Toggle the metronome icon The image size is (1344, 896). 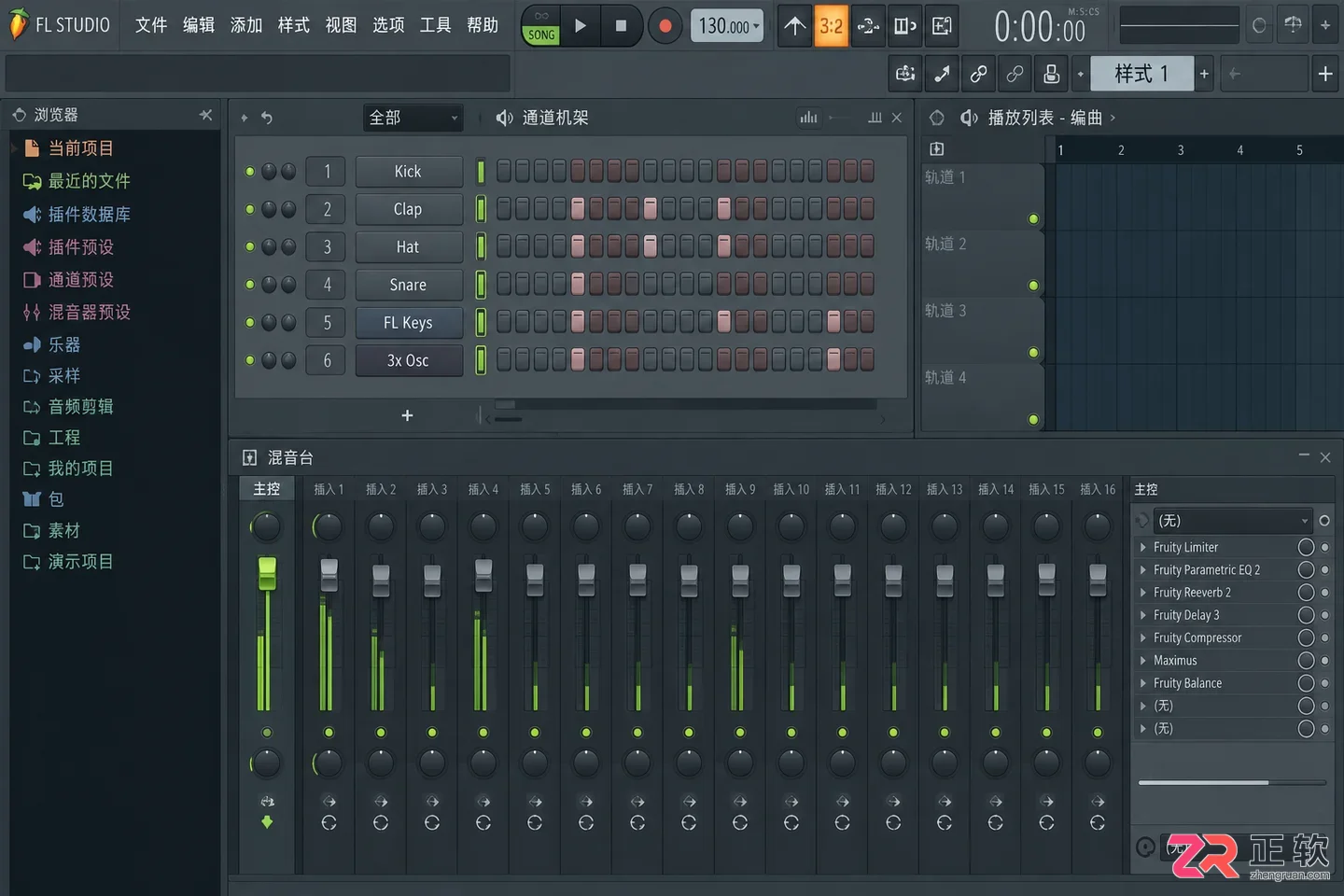[794, 26]
